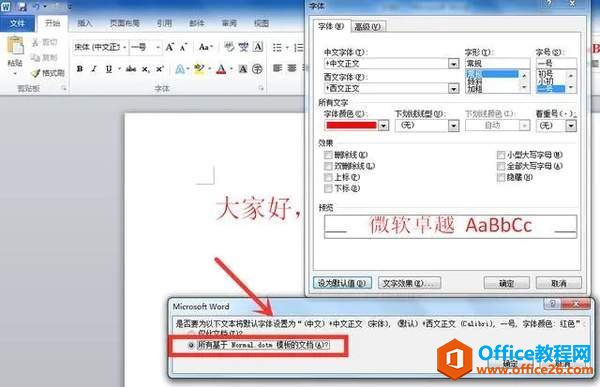Click the Character Border A icon
The height and width of the screenshot is (387, 600).
(x=258, y=47)
